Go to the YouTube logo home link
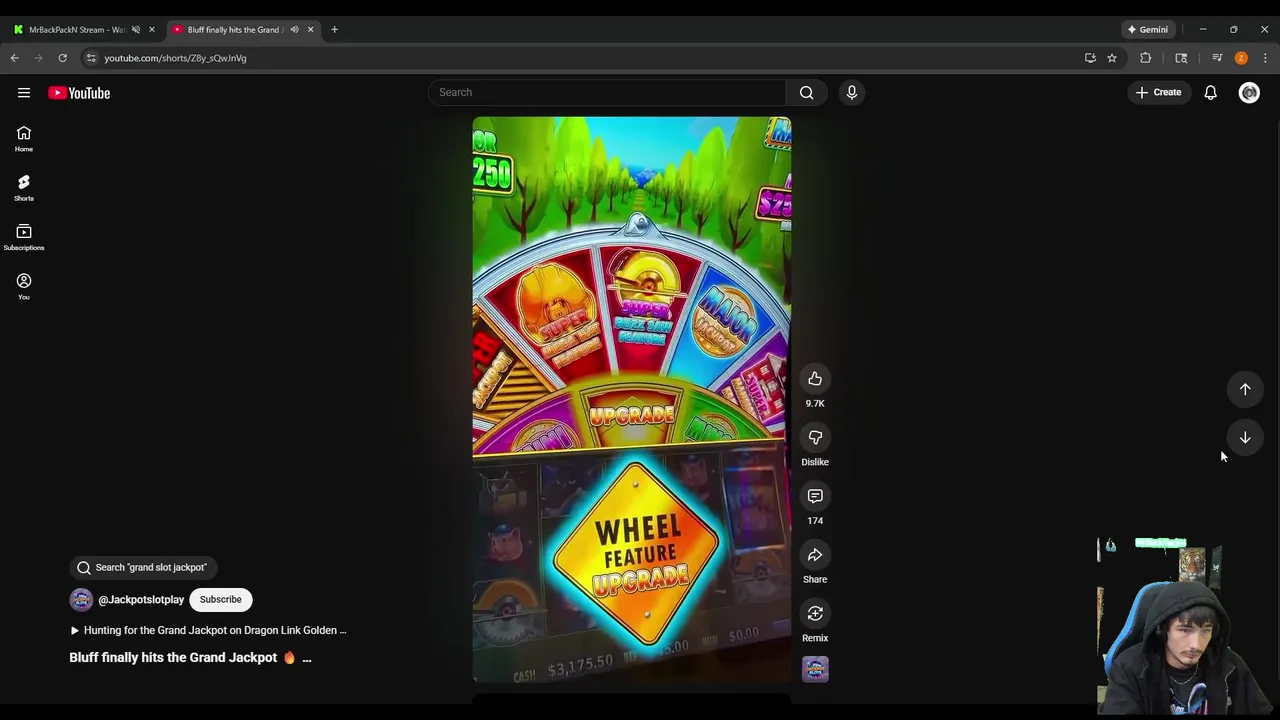 click(x=79, y=93)
